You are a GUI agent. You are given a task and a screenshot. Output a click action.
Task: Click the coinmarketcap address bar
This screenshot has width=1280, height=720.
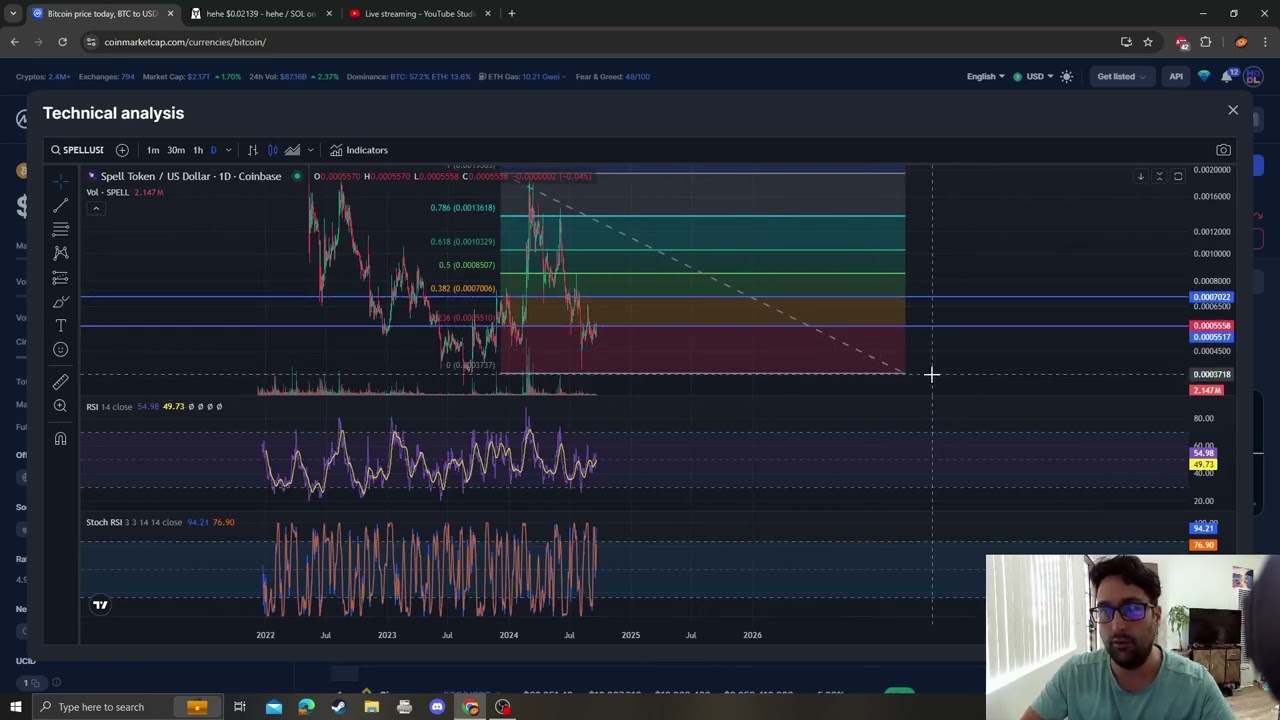pos(600,42)
